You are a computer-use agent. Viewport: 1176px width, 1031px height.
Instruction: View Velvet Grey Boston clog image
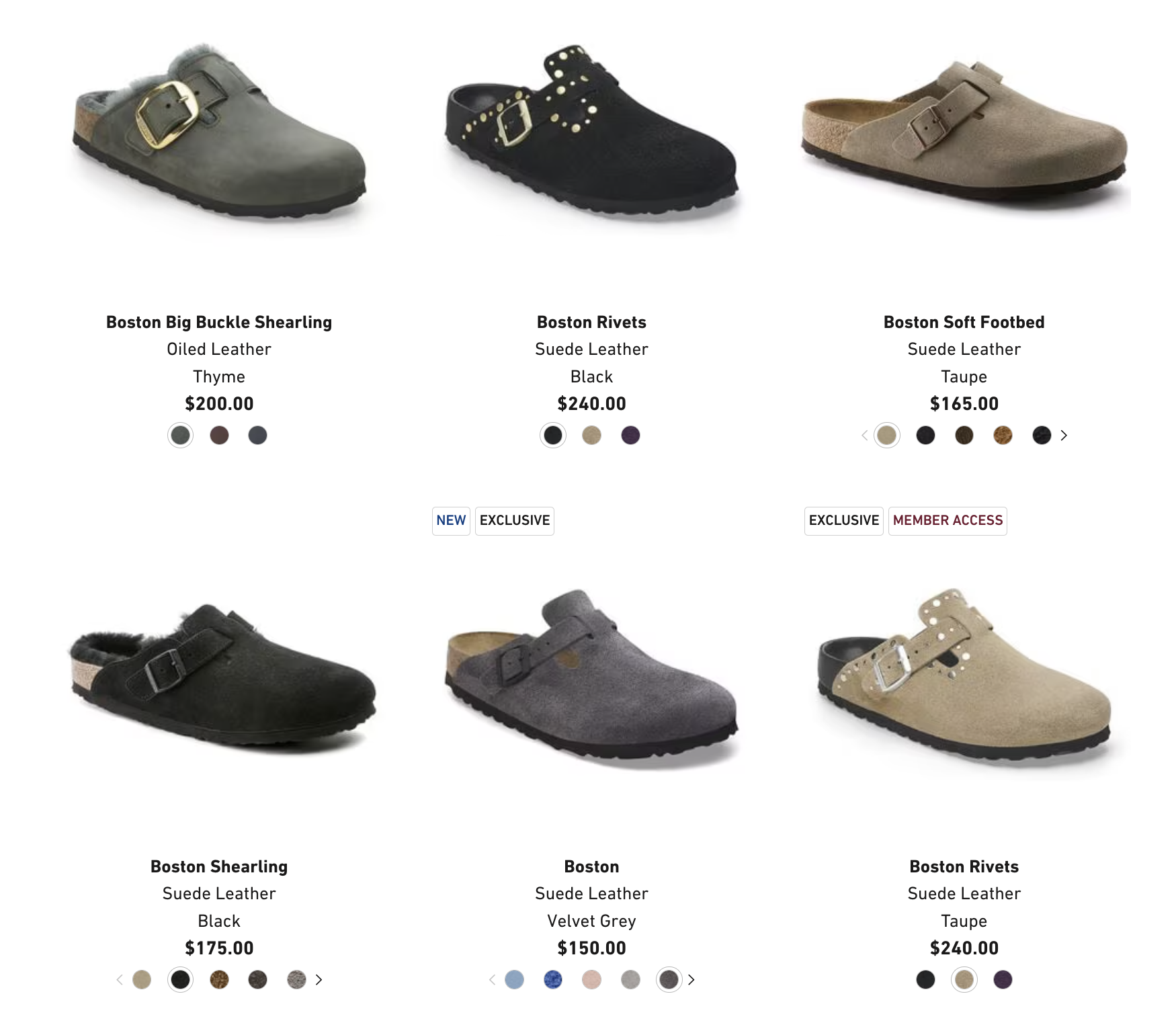[x=591, y=675]
